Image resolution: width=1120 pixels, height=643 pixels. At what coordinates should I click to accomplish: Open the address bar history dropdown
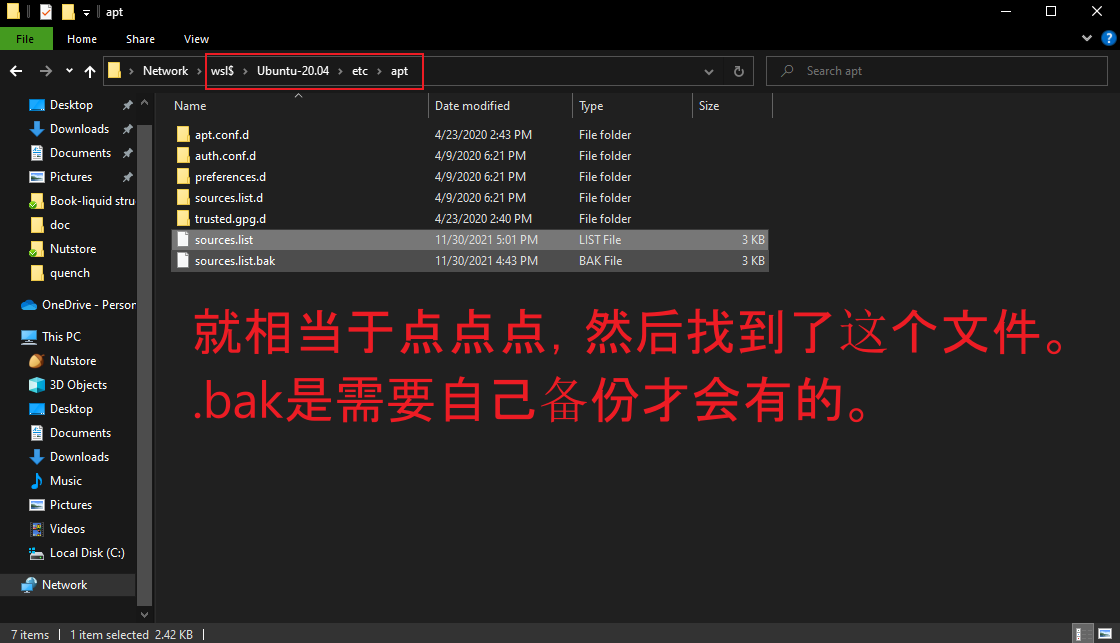point(709,71)
